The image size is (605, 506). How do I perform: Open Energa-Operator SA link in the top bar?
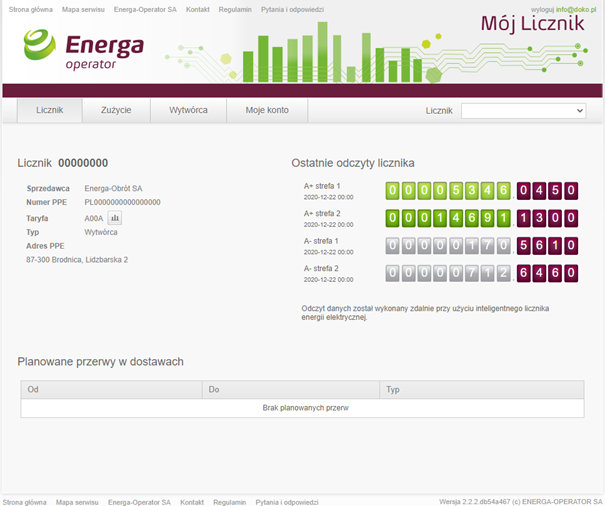(145, 10)
